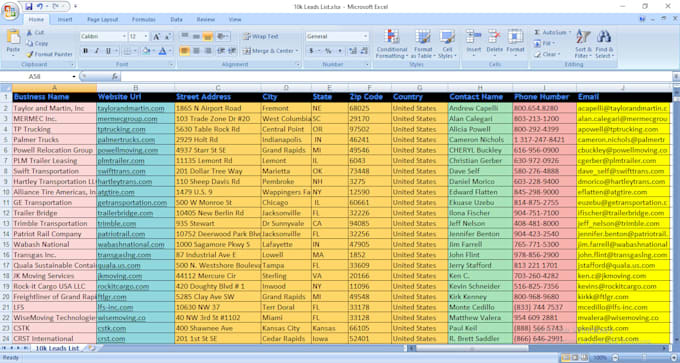The height and width of the screenshot is (363, 680).
Task: Apply comma style
Action: click(x=340, y=51)
